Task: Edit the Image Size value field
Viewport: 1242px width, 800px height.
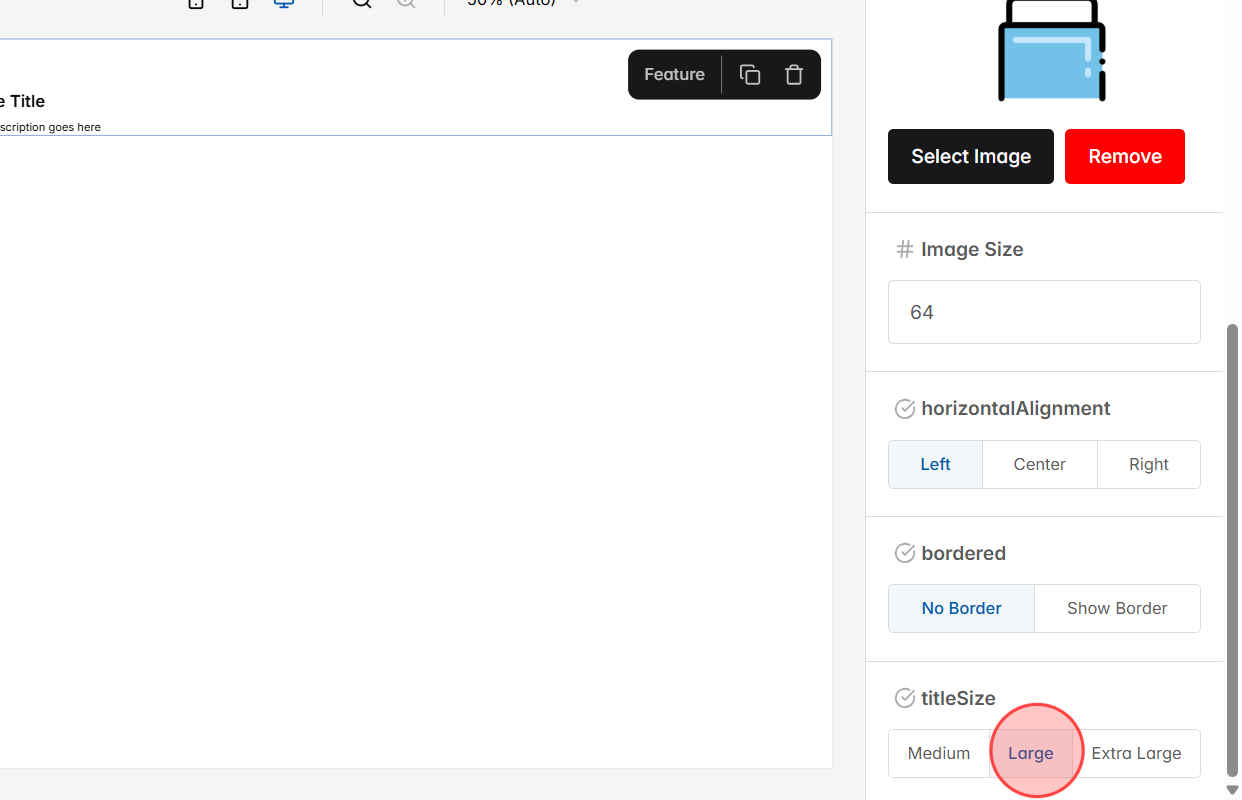Action: [x=1044, y=311]
